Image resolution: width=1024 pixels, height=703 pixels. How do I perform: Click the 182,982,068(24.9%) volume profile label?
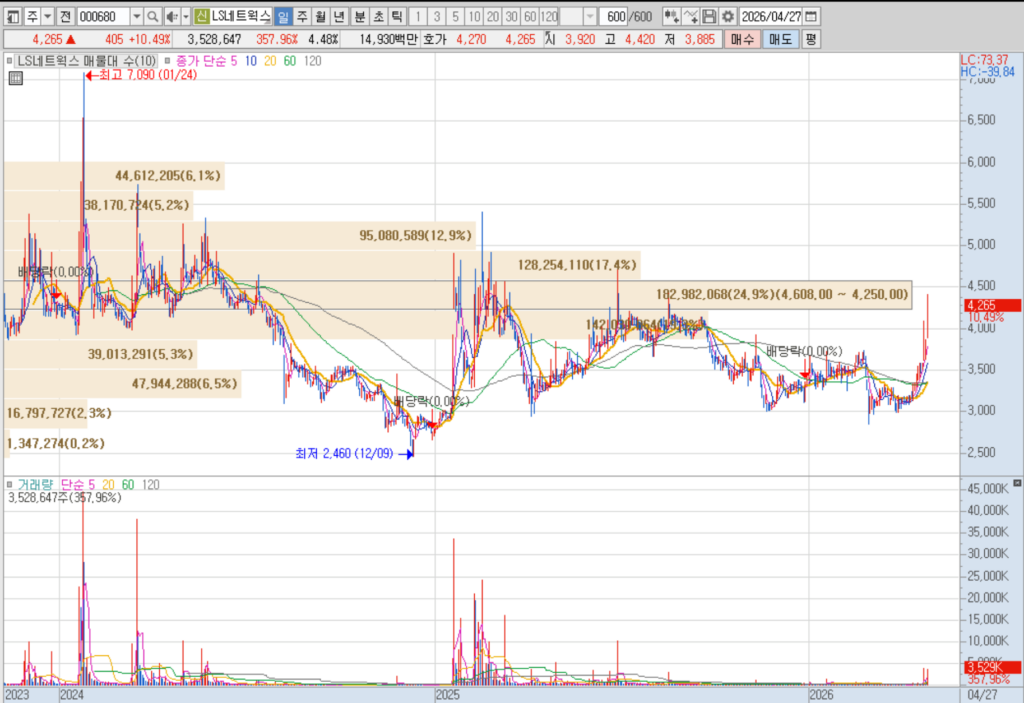(782, 295)
